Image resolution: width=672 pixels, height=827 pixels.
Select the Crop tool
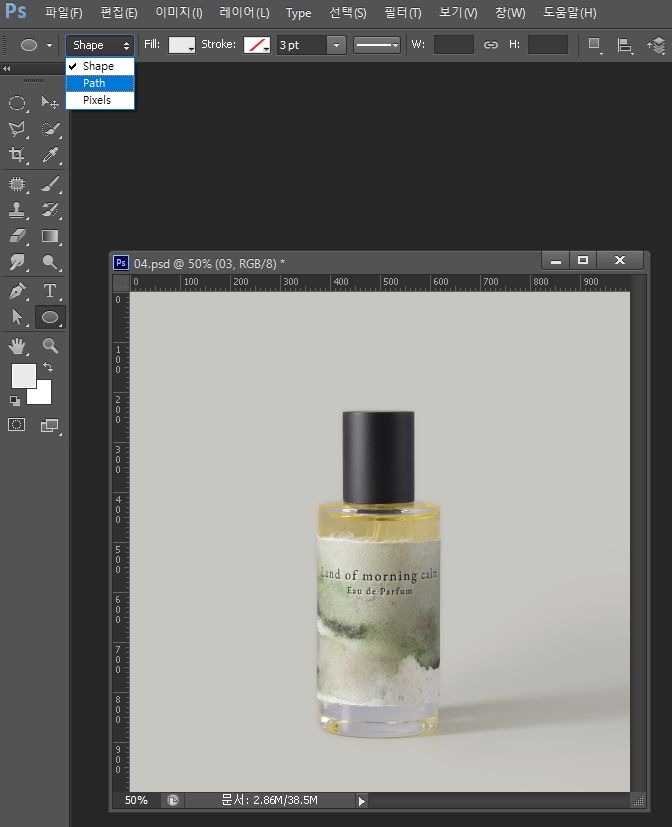tap(17, 155)
